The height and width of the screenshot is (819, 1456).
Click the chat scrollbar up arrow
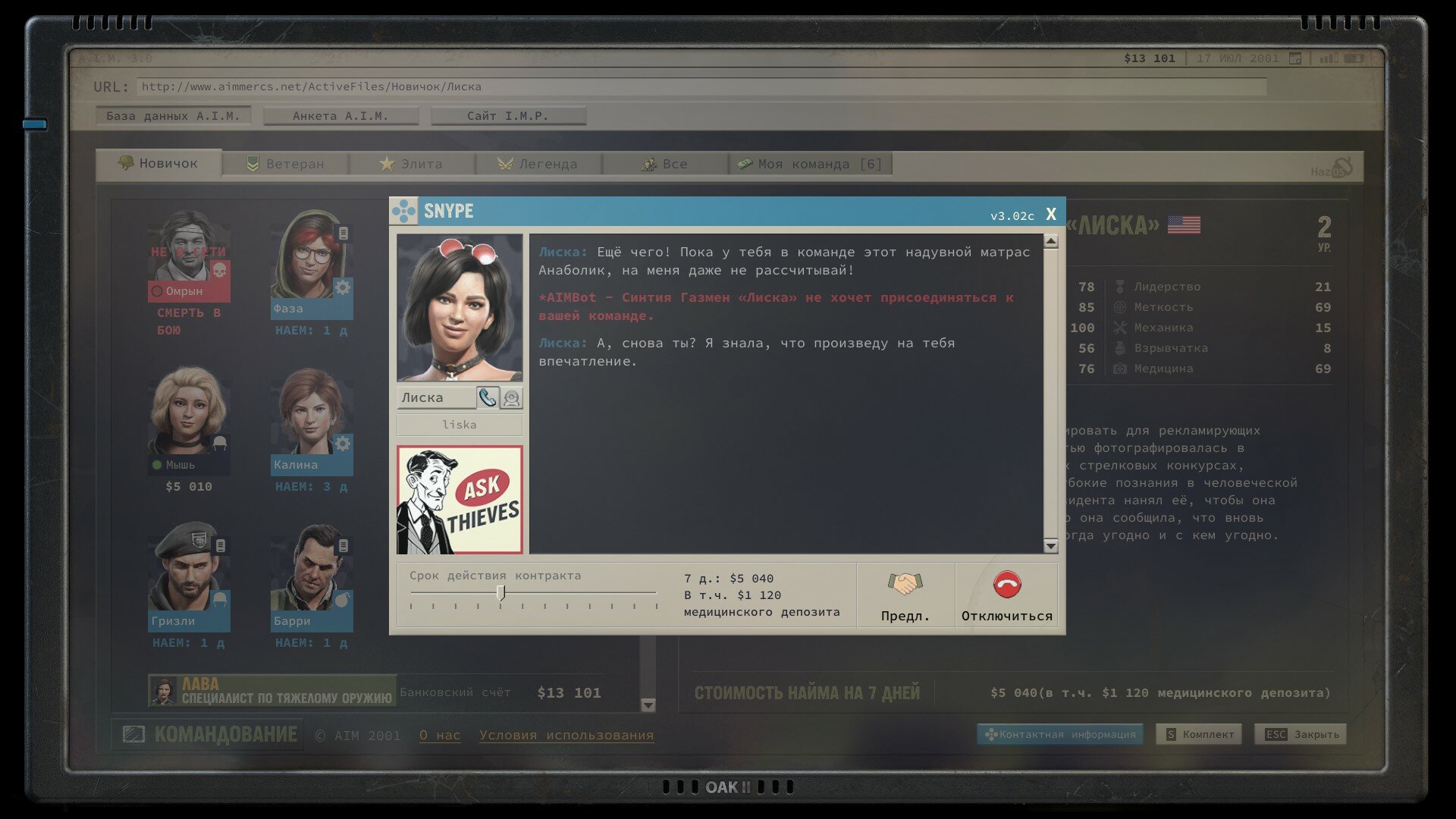tap(1051, 242)
